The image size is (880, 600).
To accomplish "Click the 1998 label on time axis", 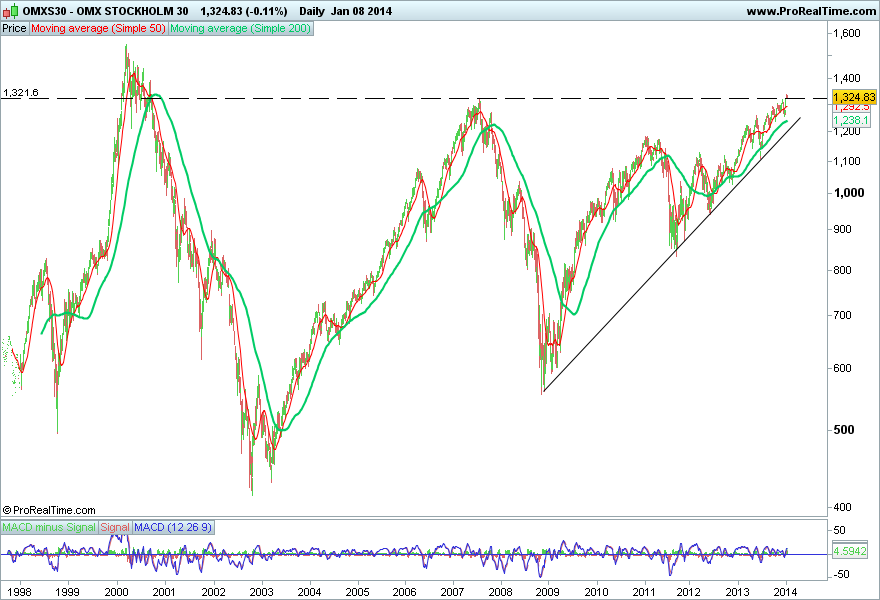I will pyautogui.click(x=19, y=592).
